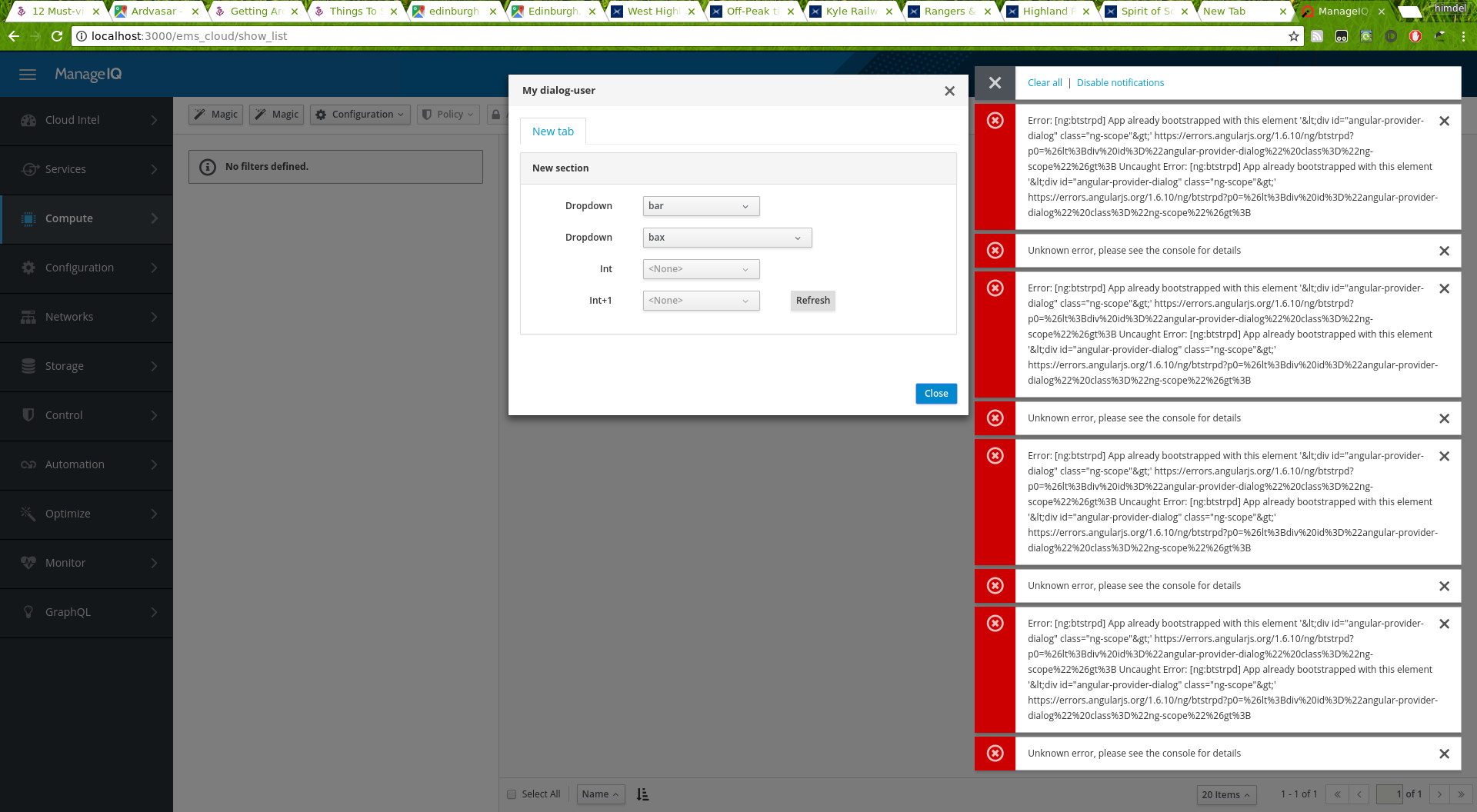Select the New tab tab in dialog
This screenshot has width=1477, height=812.
(x=553, y=131)
